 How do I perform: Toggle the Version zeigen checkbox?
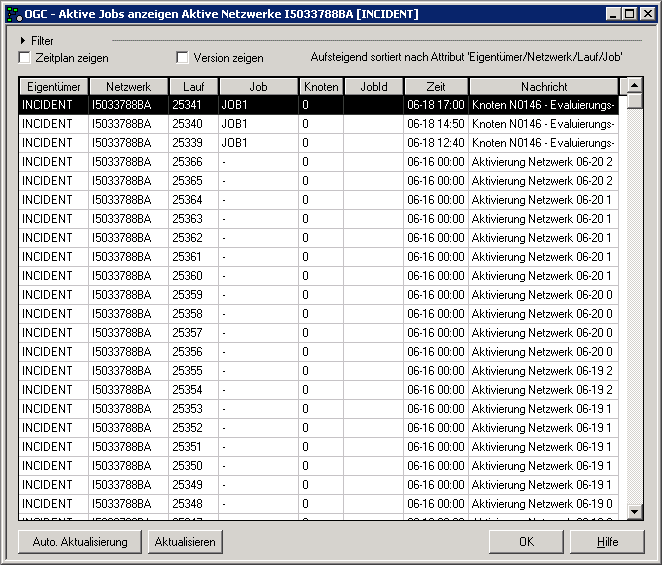click(x=182, y=58)
